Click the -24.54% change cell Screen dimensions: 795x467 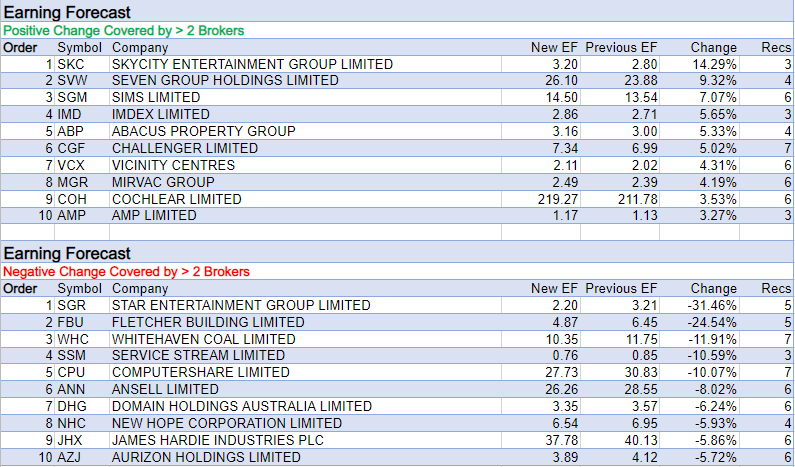click(712, 322)
